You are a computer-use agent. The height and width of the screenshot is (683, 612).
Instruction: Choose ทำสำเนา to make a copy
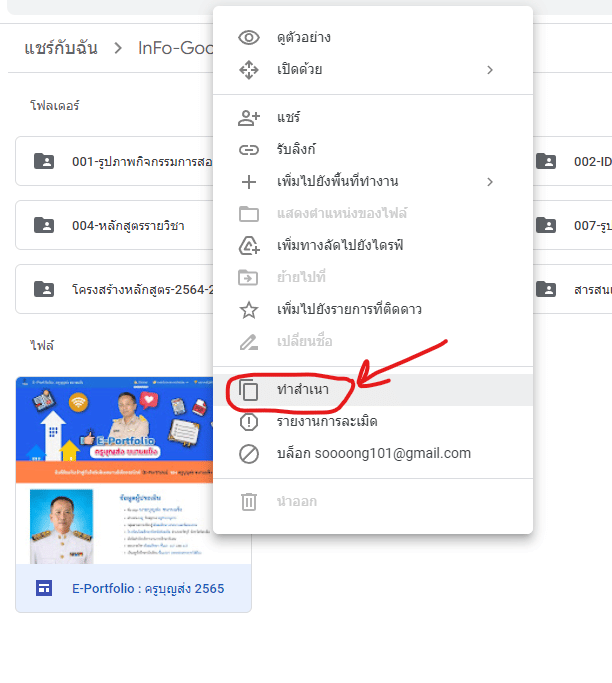pos(312,390)
